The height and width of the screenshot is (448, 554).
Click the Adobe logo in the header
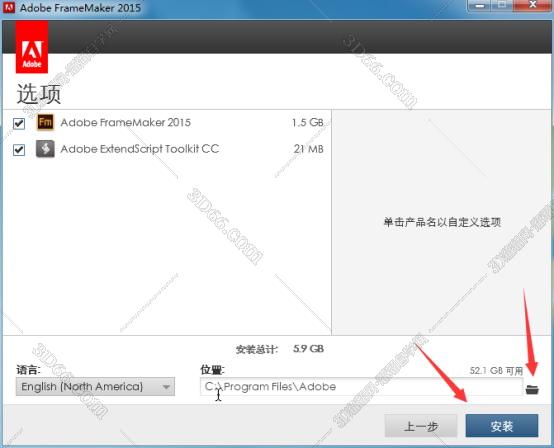pos(32,47)
